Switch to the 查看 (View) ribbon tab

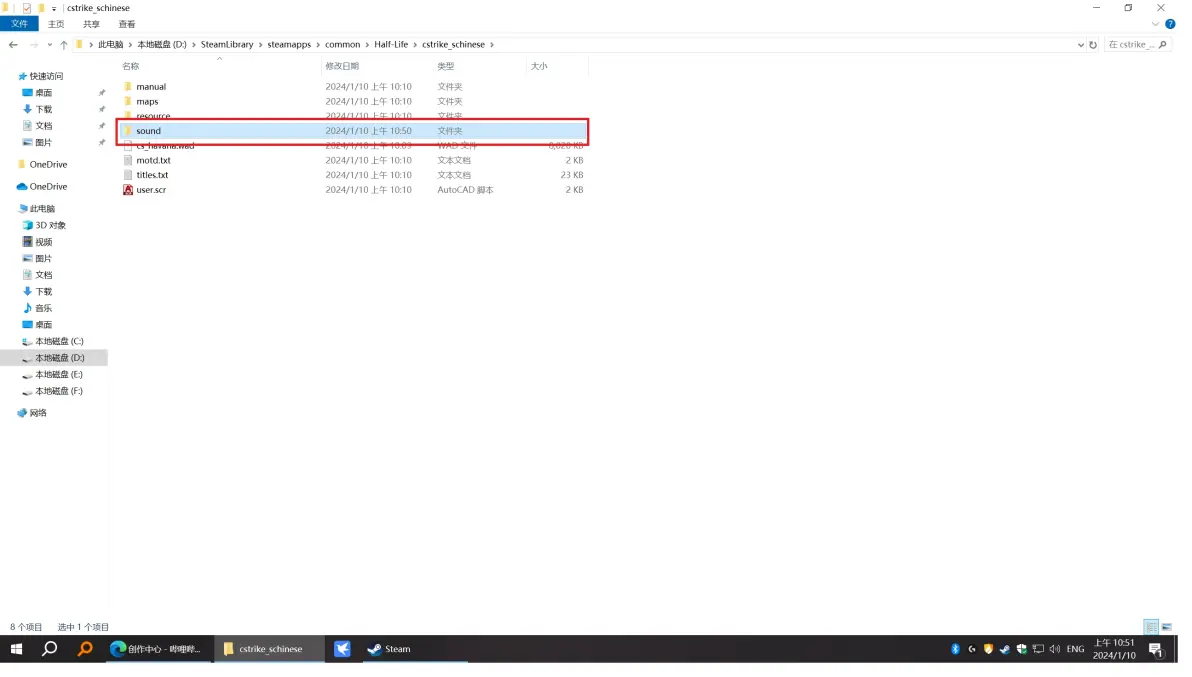tap(127, 24)
